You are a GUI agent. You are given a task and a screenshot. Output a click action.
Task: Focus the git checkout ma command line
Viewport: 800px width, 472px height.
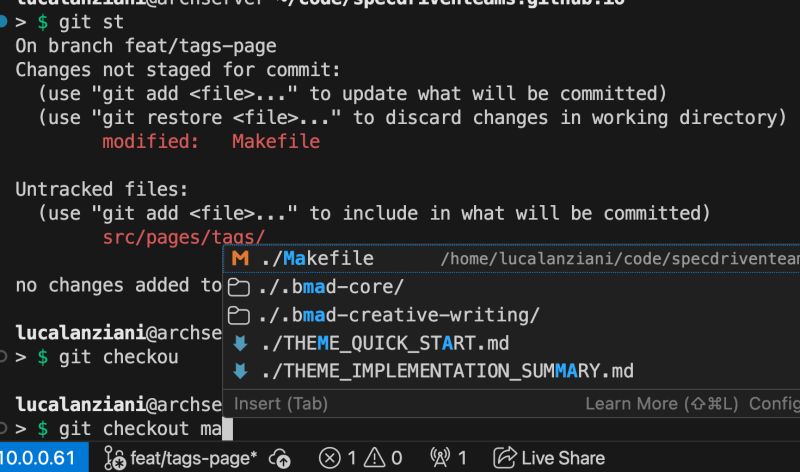tap(140, 428)
